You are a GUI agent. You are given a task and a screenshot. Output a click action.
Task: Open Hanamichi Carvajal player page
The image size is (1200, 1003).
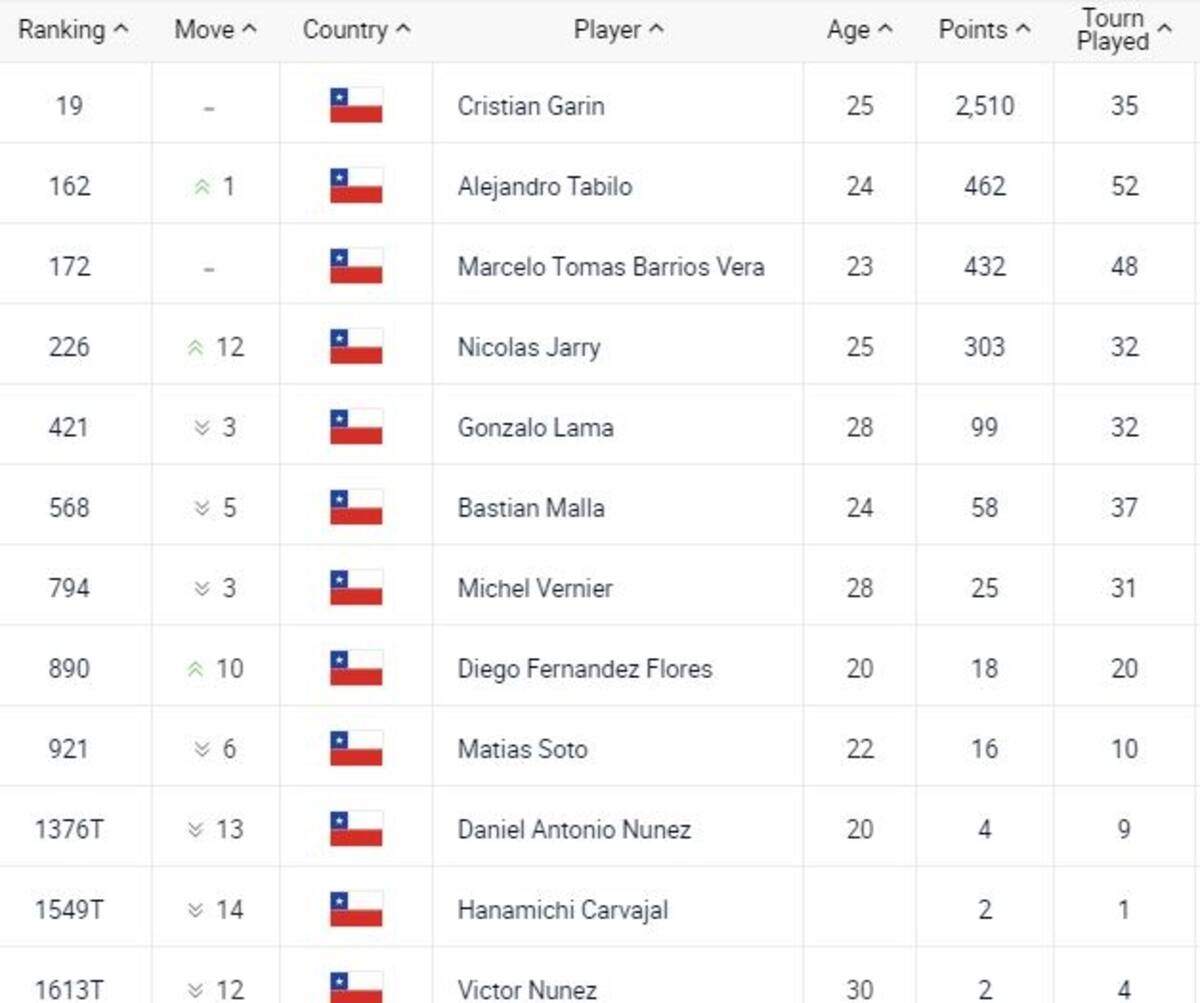pyautogui.click(x=562, y=910)
